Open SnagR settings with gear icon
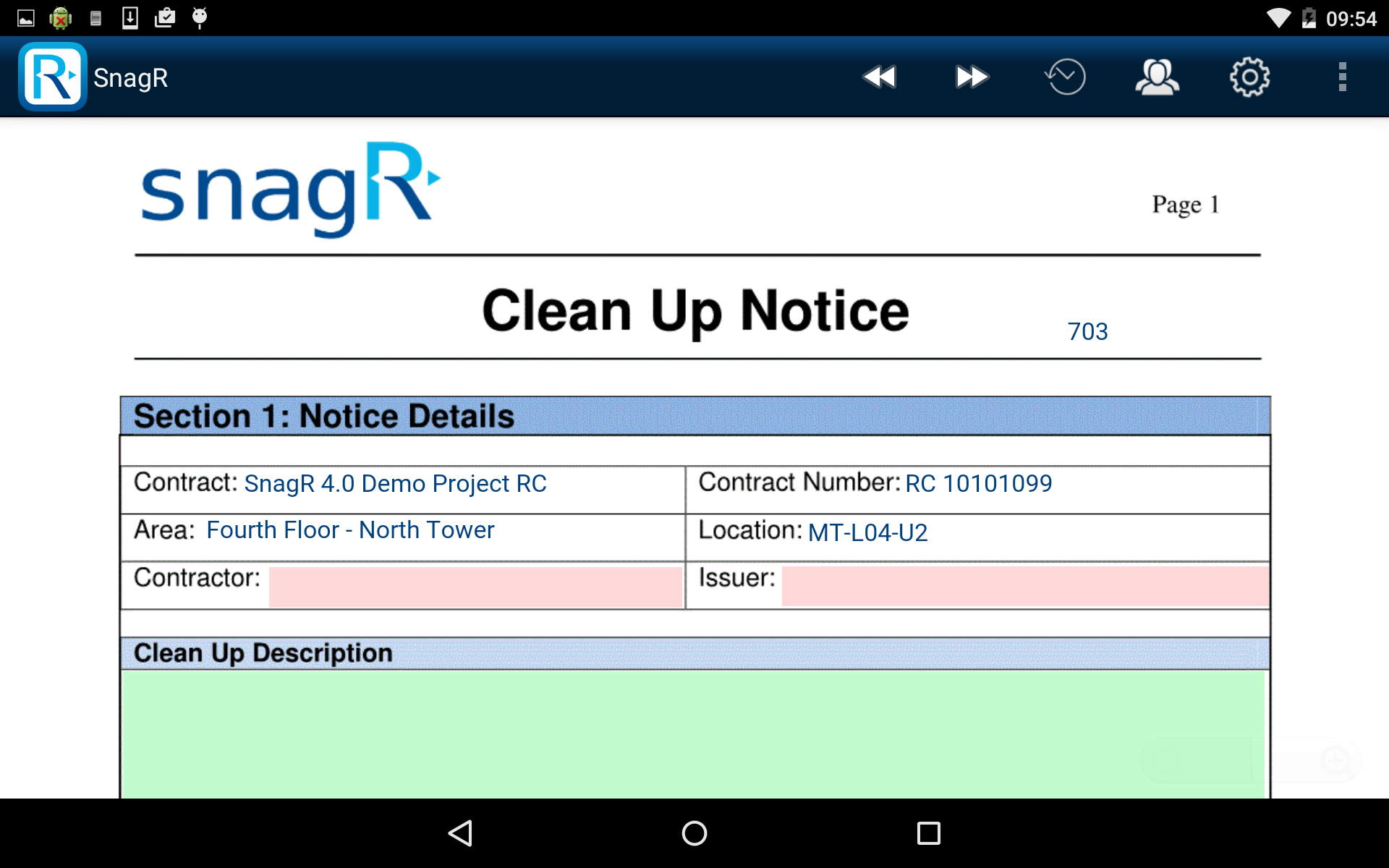The width and height of the screenshot is (1389, 868). [x=1250, y=76]
